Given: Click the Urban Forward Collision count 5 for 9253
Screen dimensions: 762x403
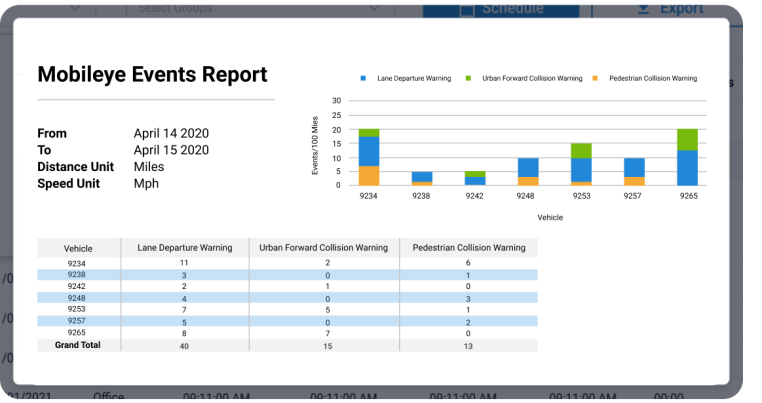Looking at the screenshot, I should click(x=328, y=310).
